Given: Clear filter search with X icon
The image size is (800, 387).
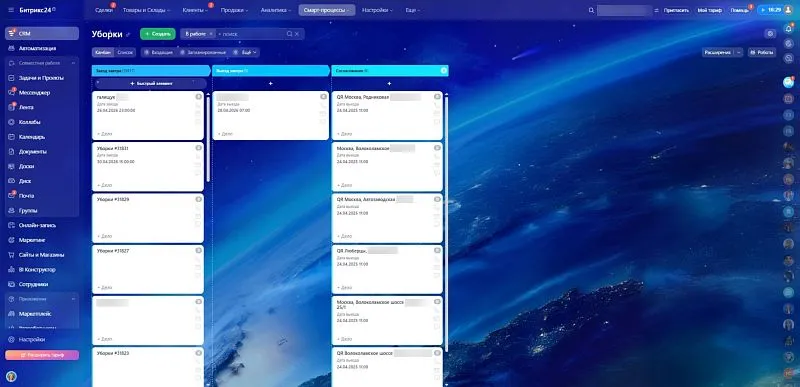Looking at the screenshot, I should 297,34.
